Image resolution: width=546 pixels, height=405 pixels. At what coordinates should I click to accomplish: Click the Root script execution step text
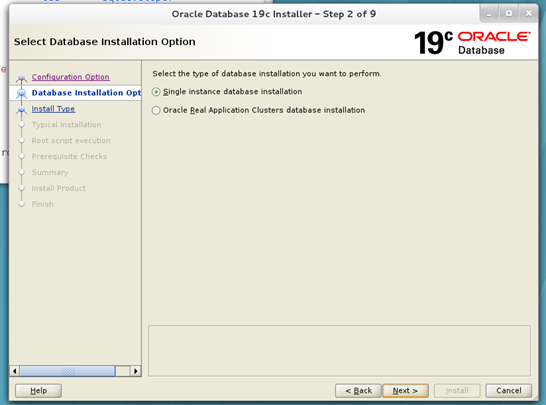pos(71,141)
